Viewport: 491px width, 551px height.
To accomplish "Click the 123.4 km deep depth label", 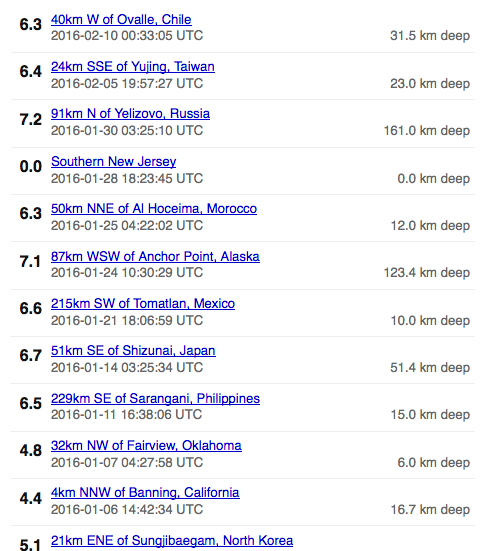I will [427, 273].
